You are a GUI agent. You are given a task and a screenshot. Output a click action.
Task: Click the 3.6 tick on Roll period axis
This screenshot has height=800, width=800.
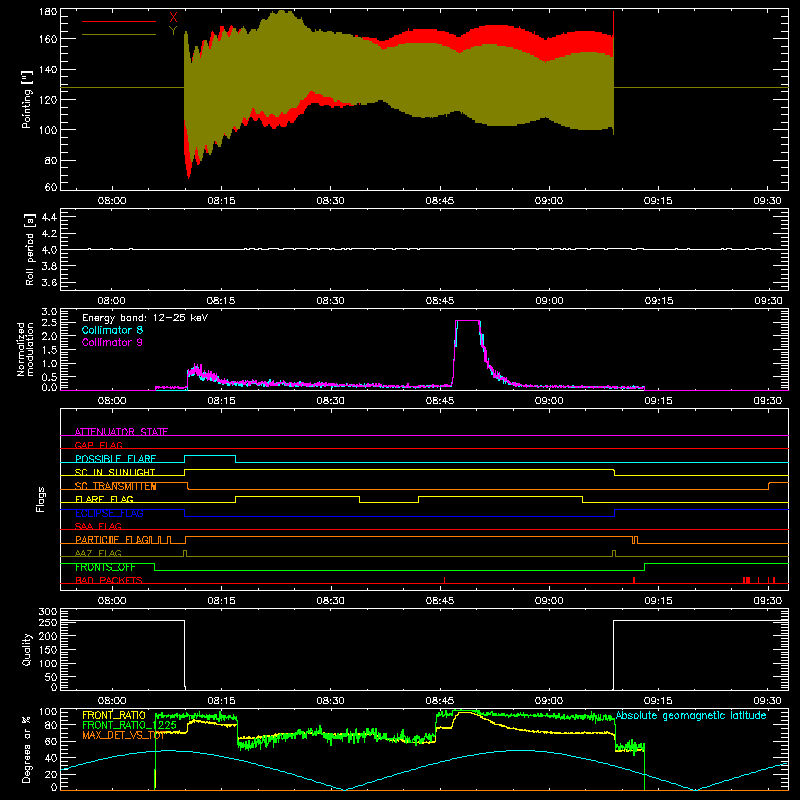[x=49, y=282]
